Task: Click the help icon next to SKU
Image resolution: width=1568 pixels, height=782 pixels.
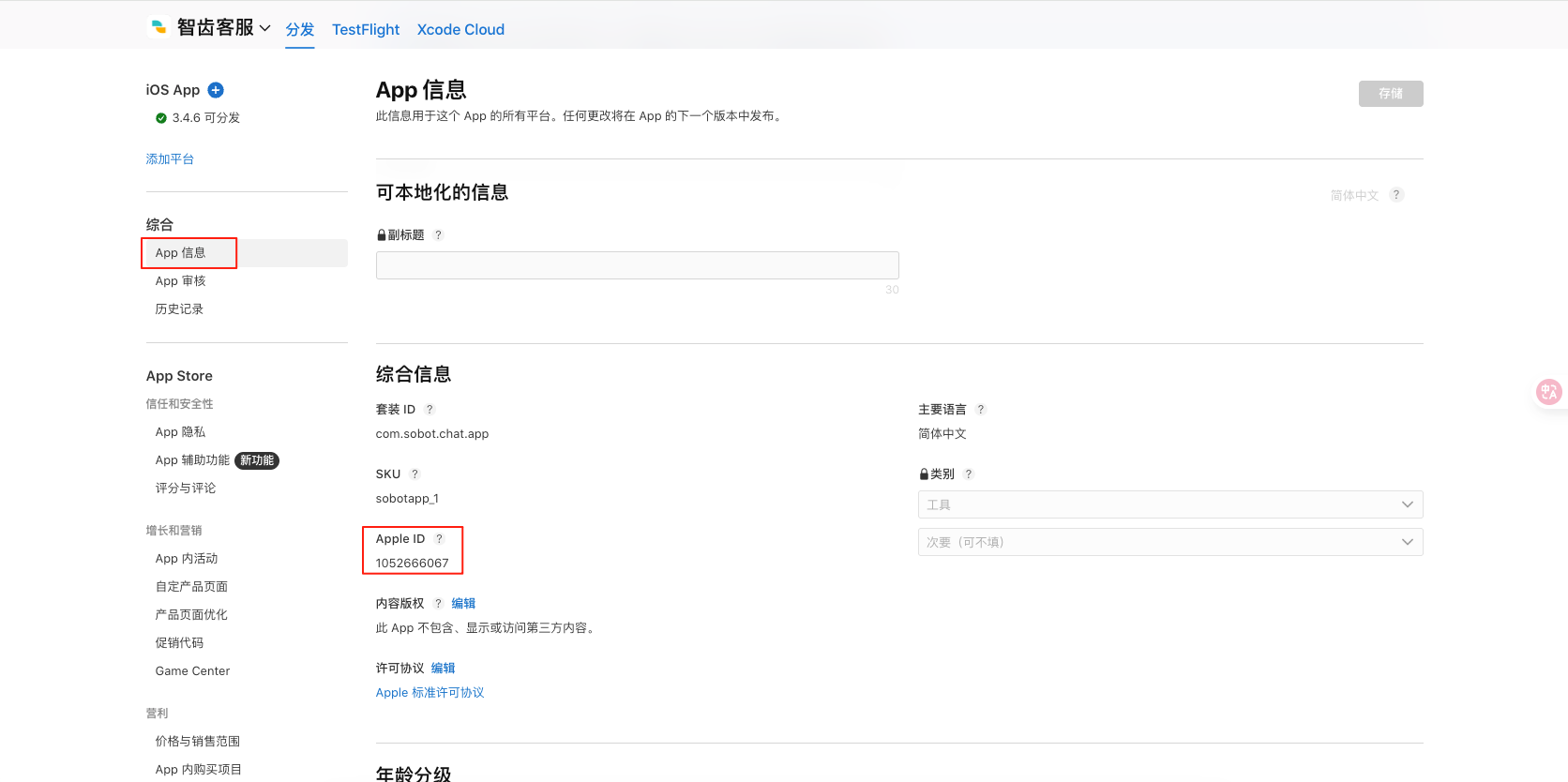Action: 415,474
